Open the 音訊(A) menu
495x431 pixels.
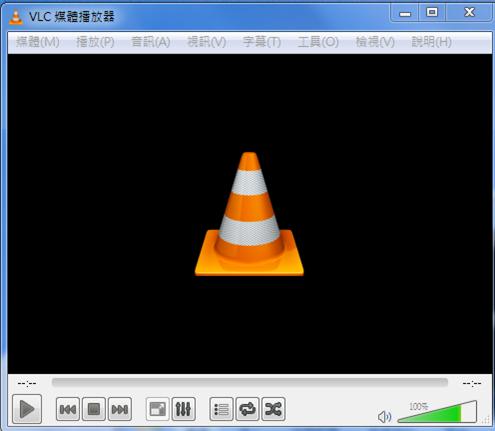coord(151,42)
